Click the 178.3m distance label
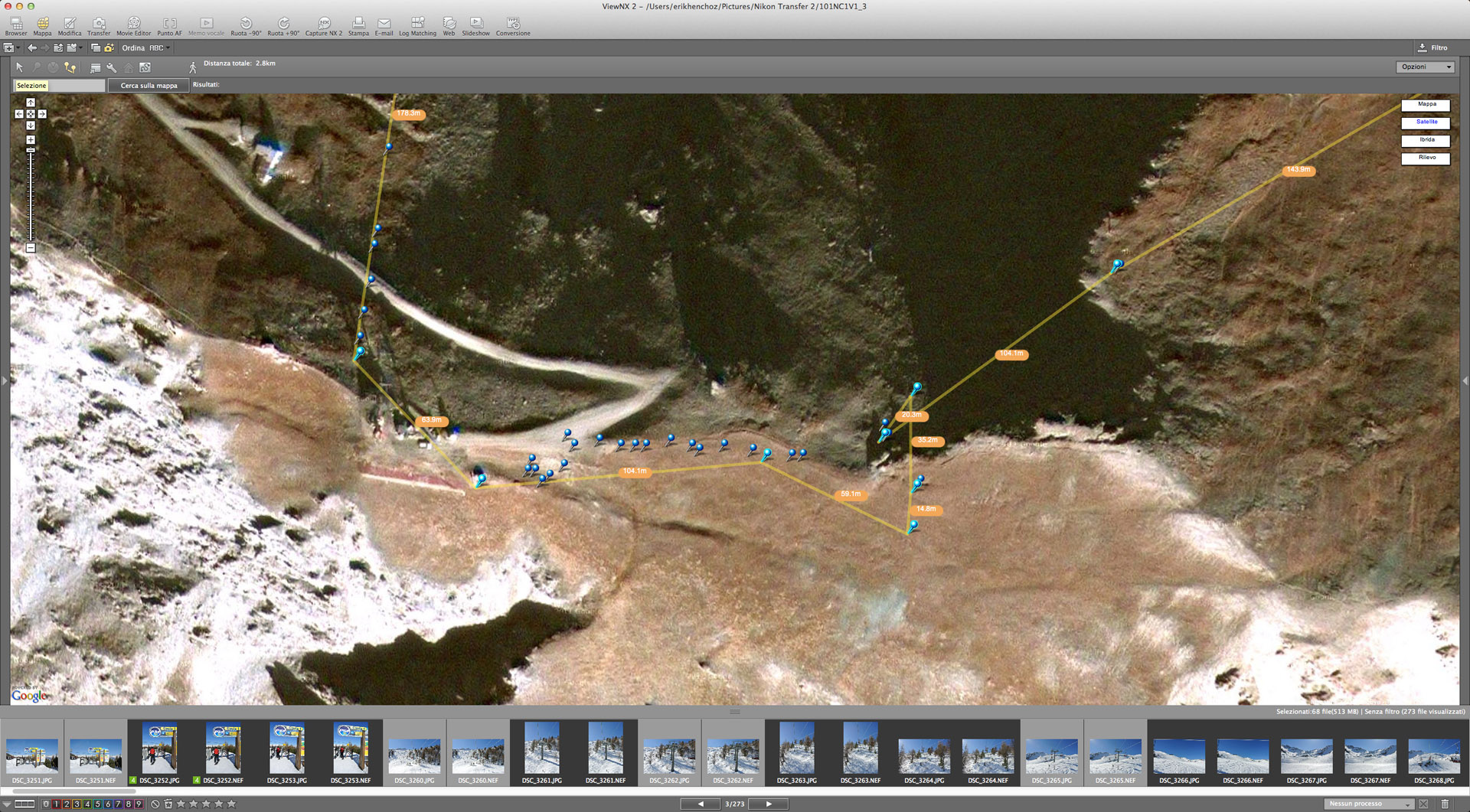1470x812 pixels. (409, 113)
